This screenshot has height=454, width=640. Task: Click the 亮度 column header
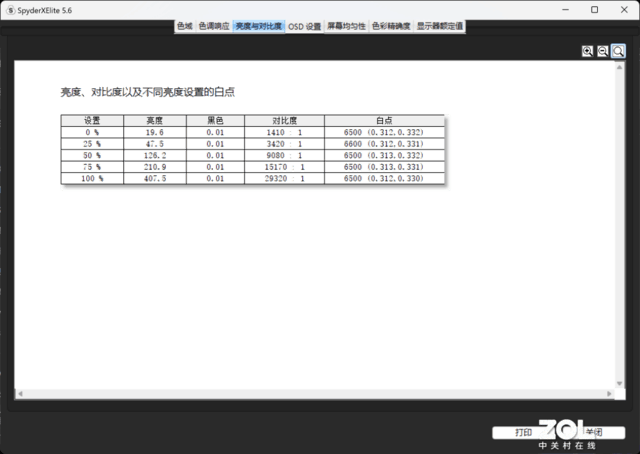[x=155, y=120]
